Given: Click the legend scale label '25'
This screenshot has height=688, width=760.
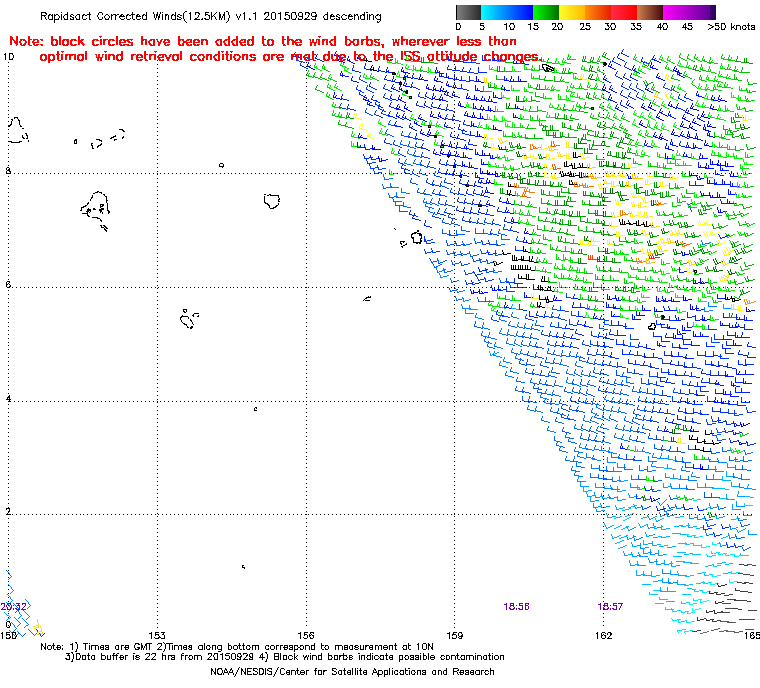Looking at the screenshot, I should pyautogui.click(x=585, y=27).
